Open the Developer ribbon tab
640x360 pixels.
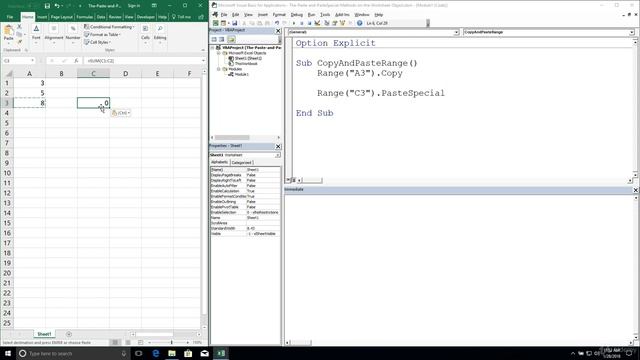(145, 17)
